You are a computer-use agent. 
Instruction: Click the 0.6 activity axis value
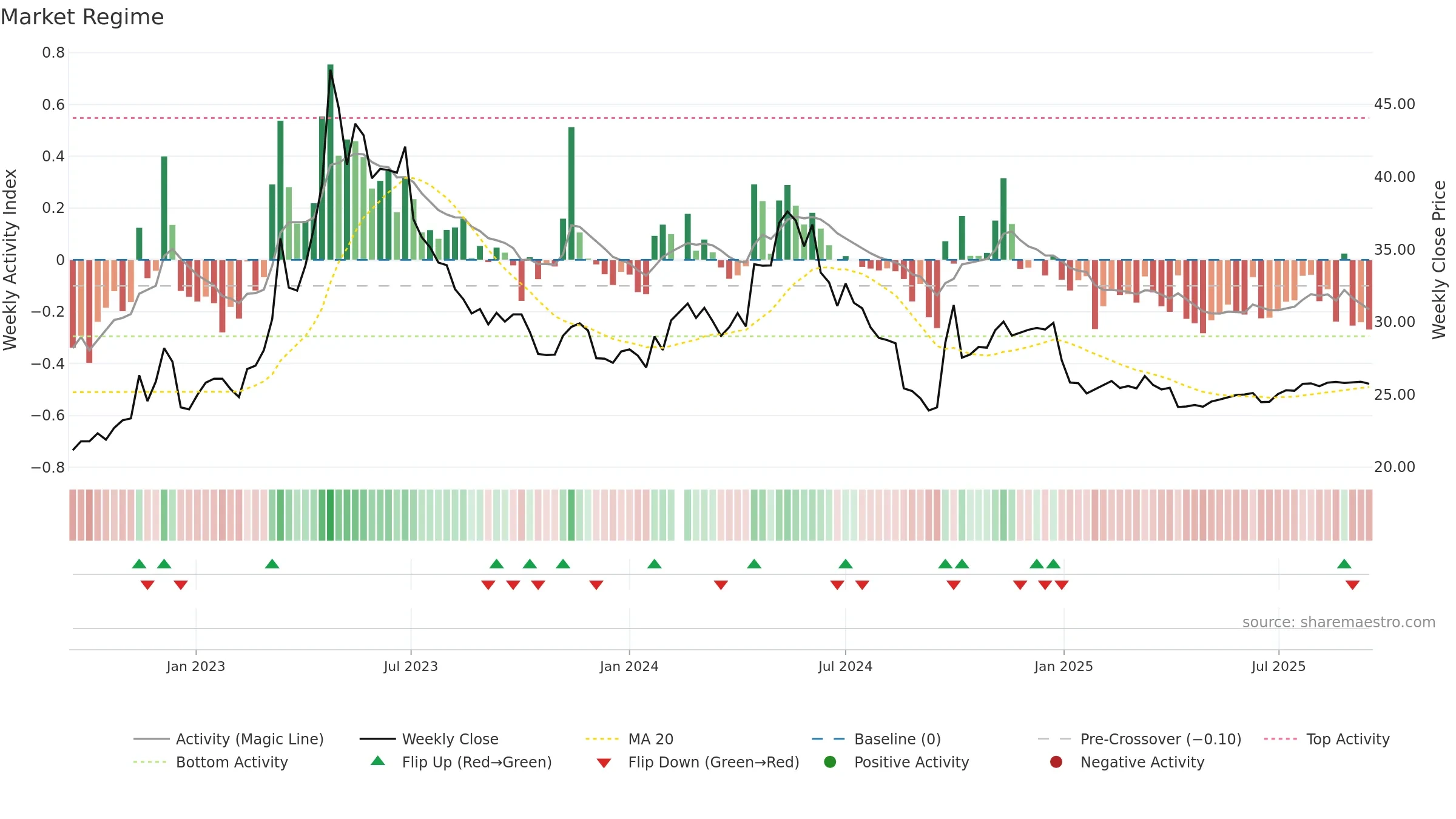[53, 105]
